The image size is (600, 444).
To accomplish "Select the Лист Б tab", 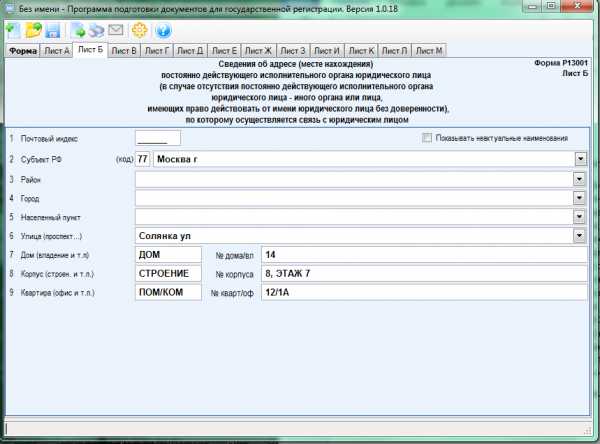I will click(x=90, y=50).
